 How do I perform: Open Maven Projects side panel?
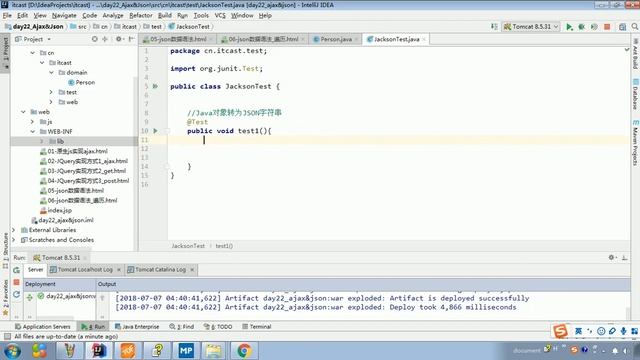635,142
